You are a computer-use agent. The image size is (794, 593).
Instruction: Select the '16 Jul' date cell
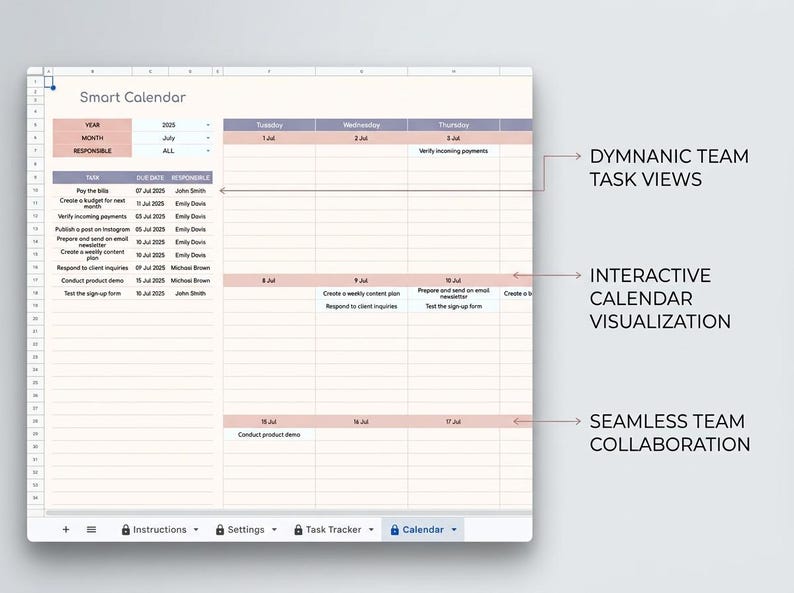tap(361, 421)
